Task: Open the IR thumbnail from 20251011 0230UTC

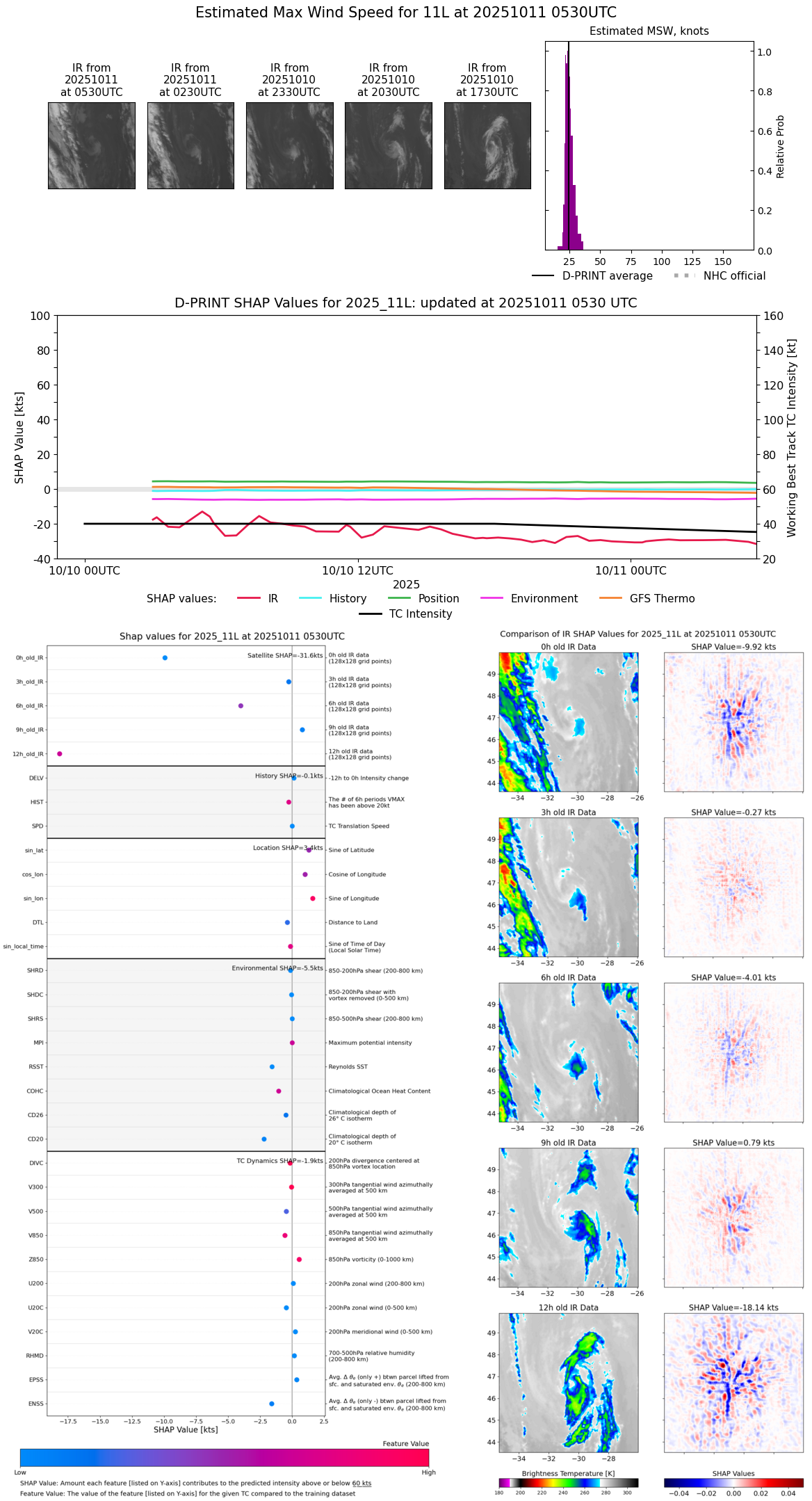Action: (190, 145)
